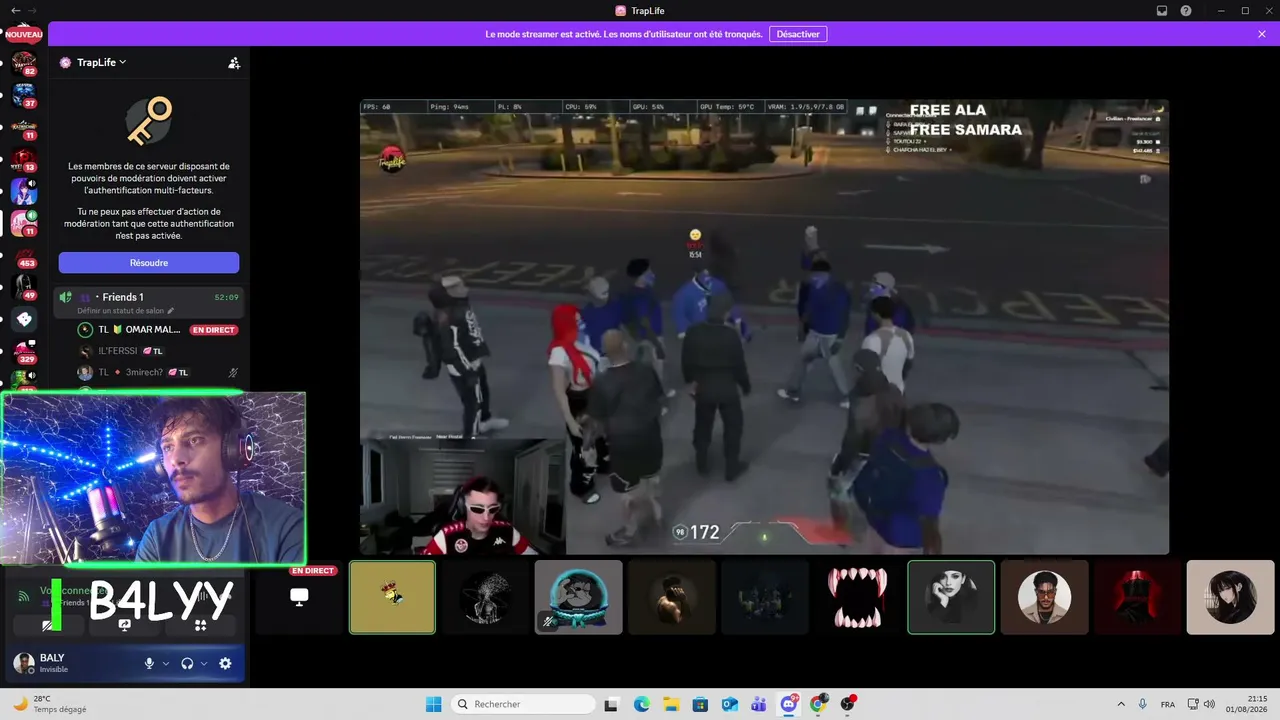Open the Discord inbox icon in title bar
The height and width of the screenshot is (720, 1280).
1162,11
